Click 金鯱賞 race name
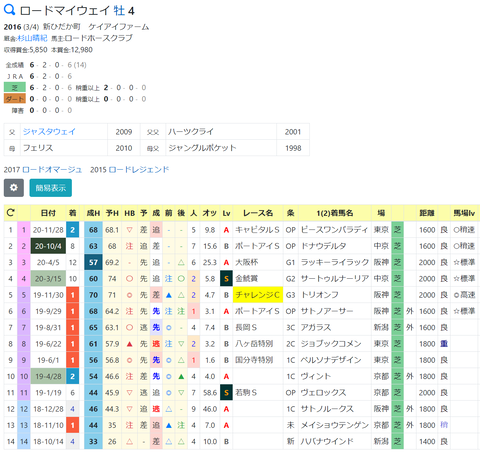The height and width of the screenshot is (454, 480). [x=247, y=279]
